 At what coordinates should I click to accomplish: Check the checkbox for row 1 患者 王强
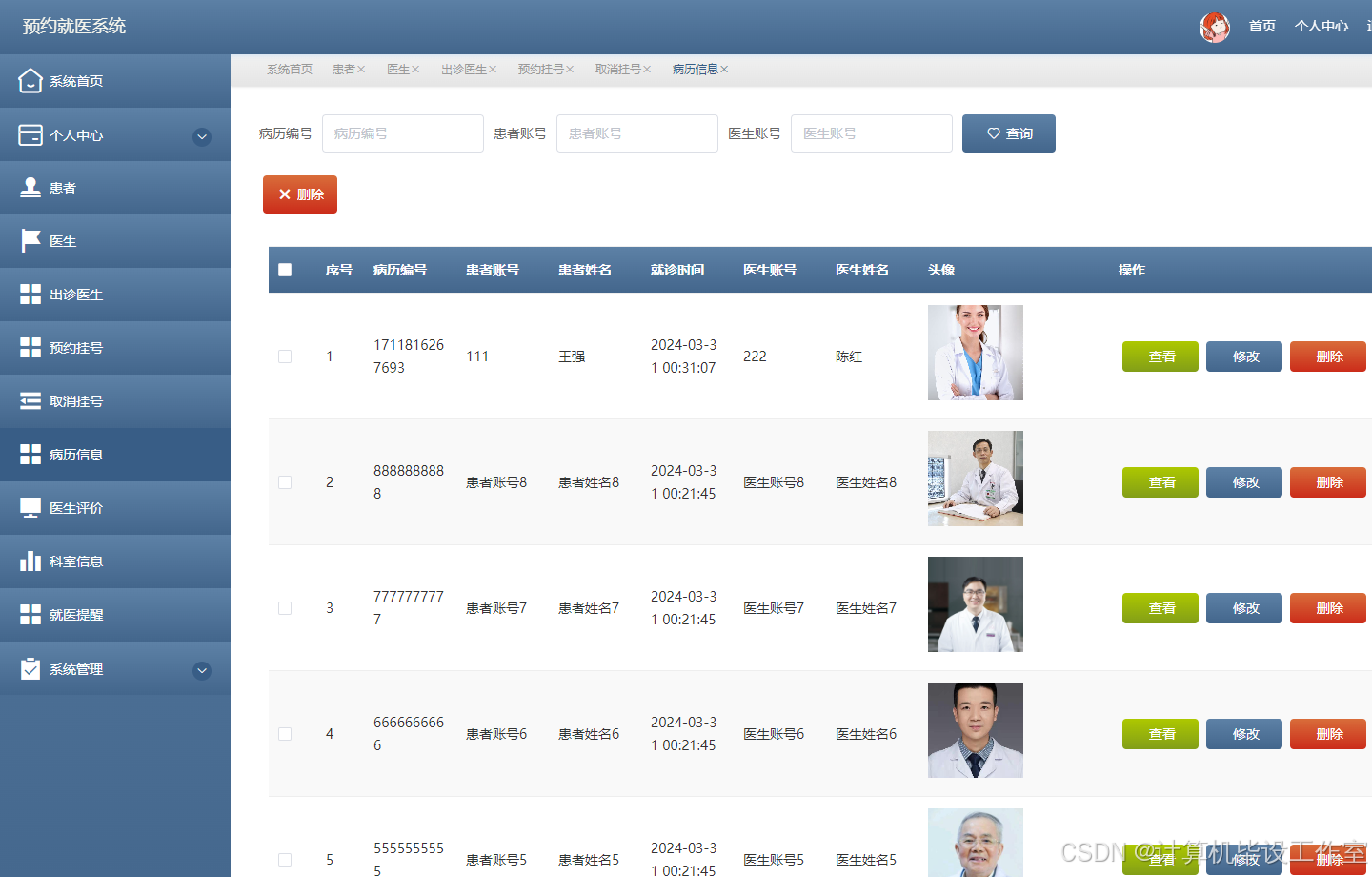pyautogui.click(x=284, y=356)
